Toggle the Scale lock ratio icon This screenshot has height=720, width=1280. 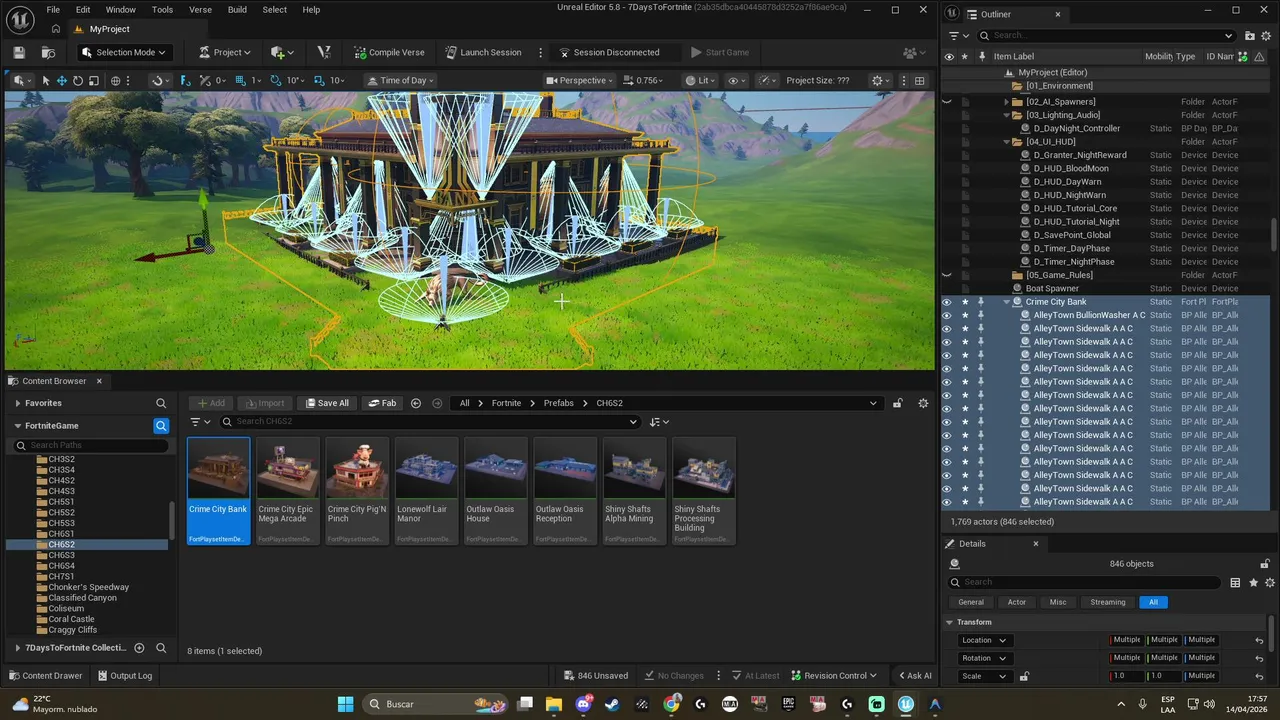[1024, 676]
